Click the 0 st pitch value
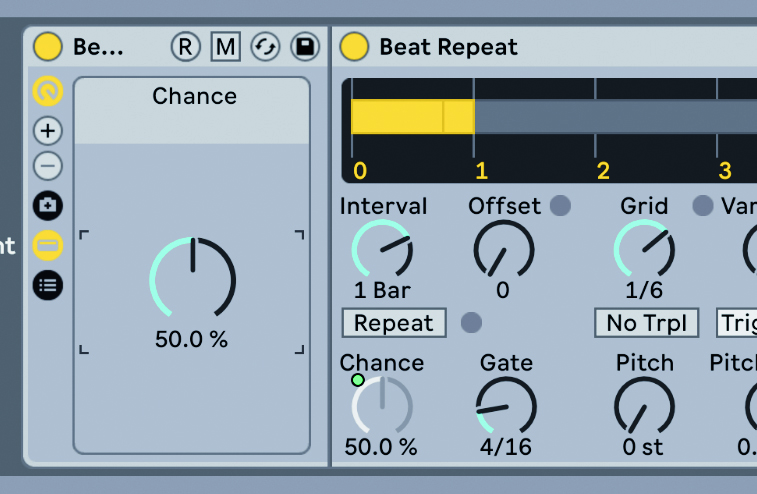This screenshot has width=757, height=494. 643,447
